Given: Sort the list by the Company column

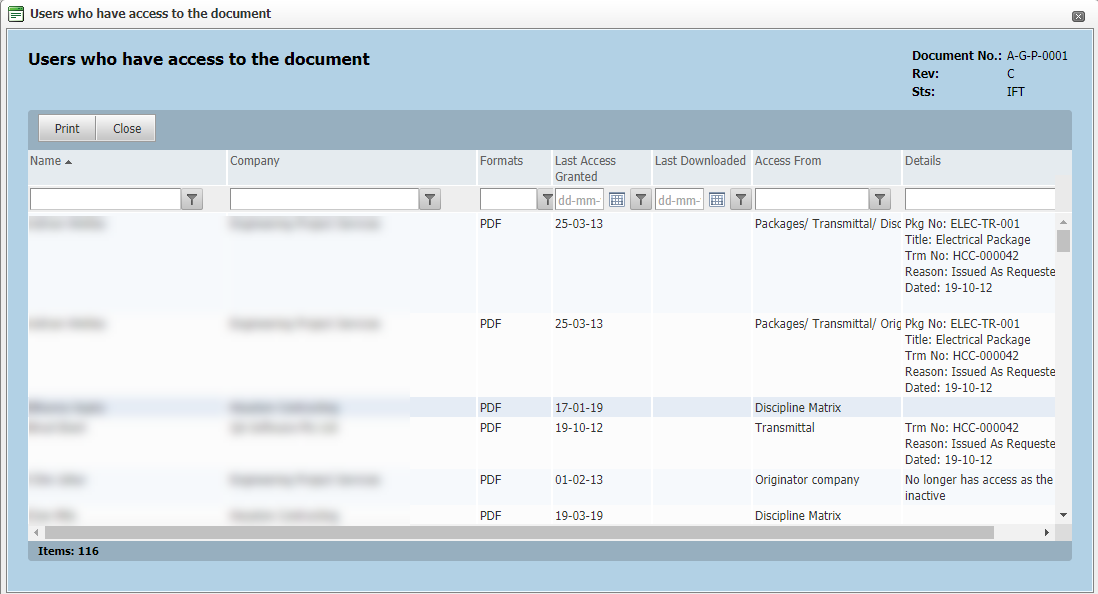Looking at the screenshot, I should pyautogui.click(x=253, y=160).
